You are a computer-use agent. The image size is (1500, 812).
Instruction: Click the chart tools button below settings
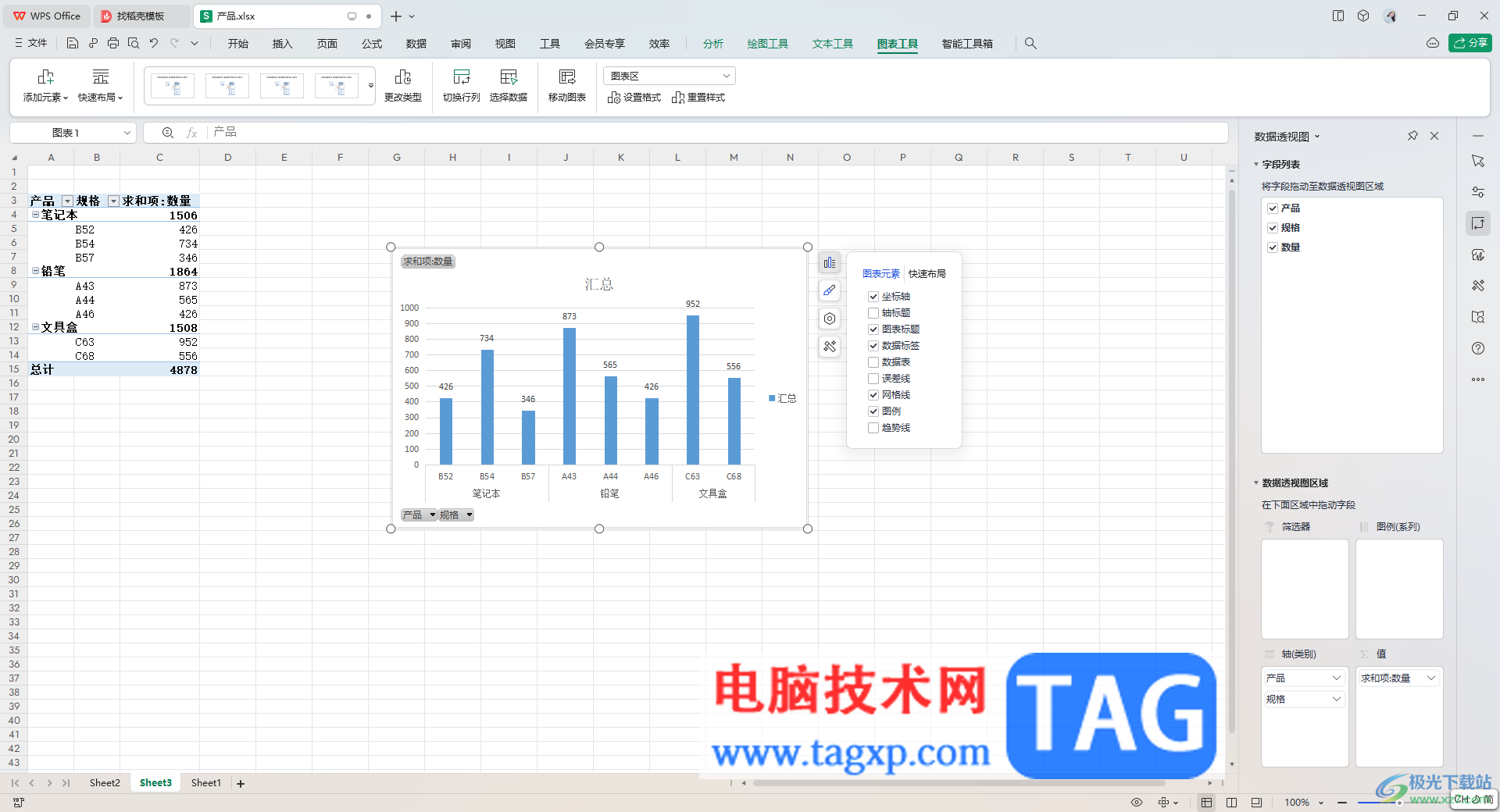(x=830, y=347)
